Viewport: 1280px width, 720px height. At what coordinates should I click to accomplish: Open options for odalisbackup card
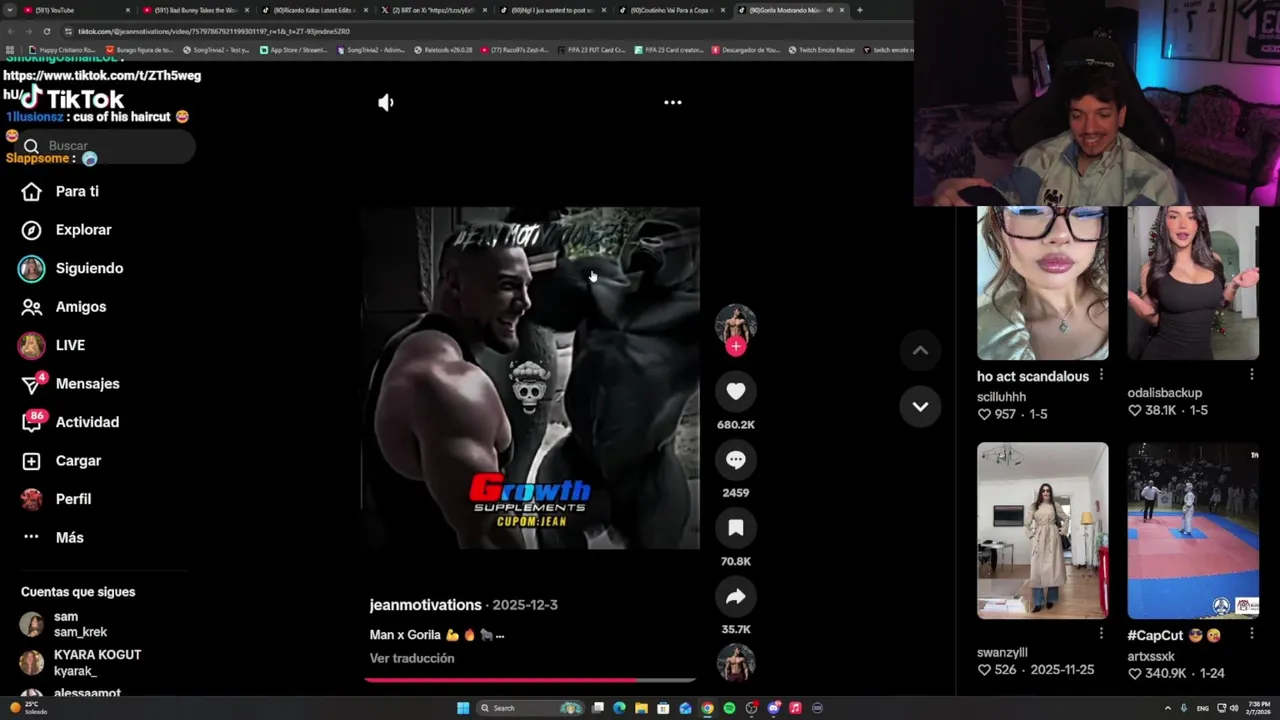tap(1252, 375)
